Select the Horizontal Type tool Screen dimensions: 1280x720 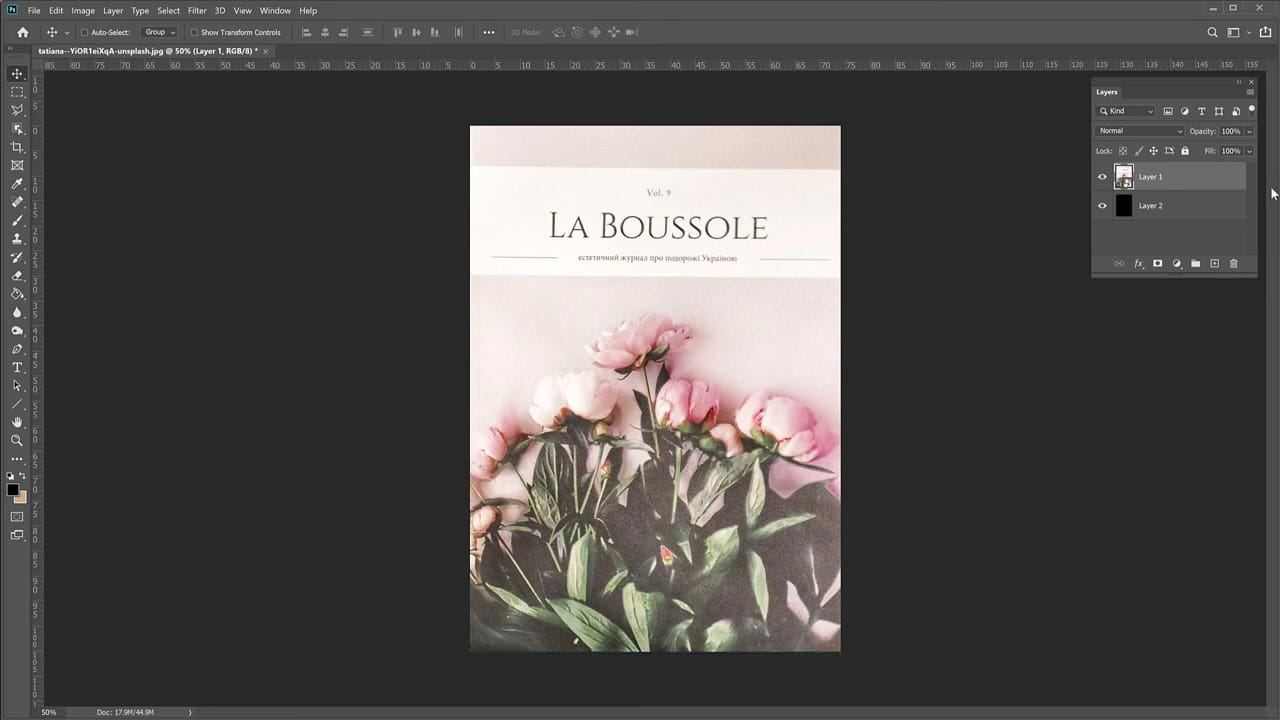point(17,367)
